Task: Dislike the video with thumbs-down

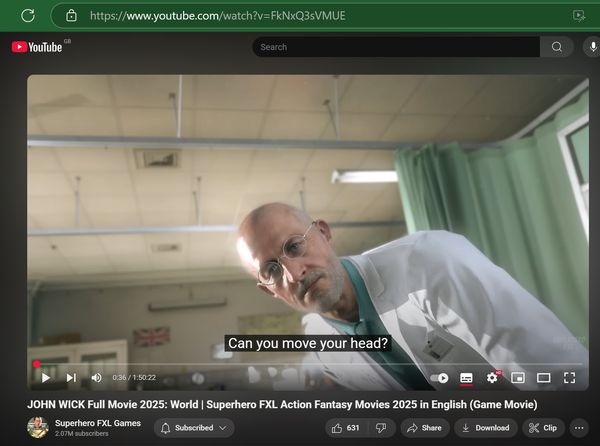Action: click(x=381, y=428)
